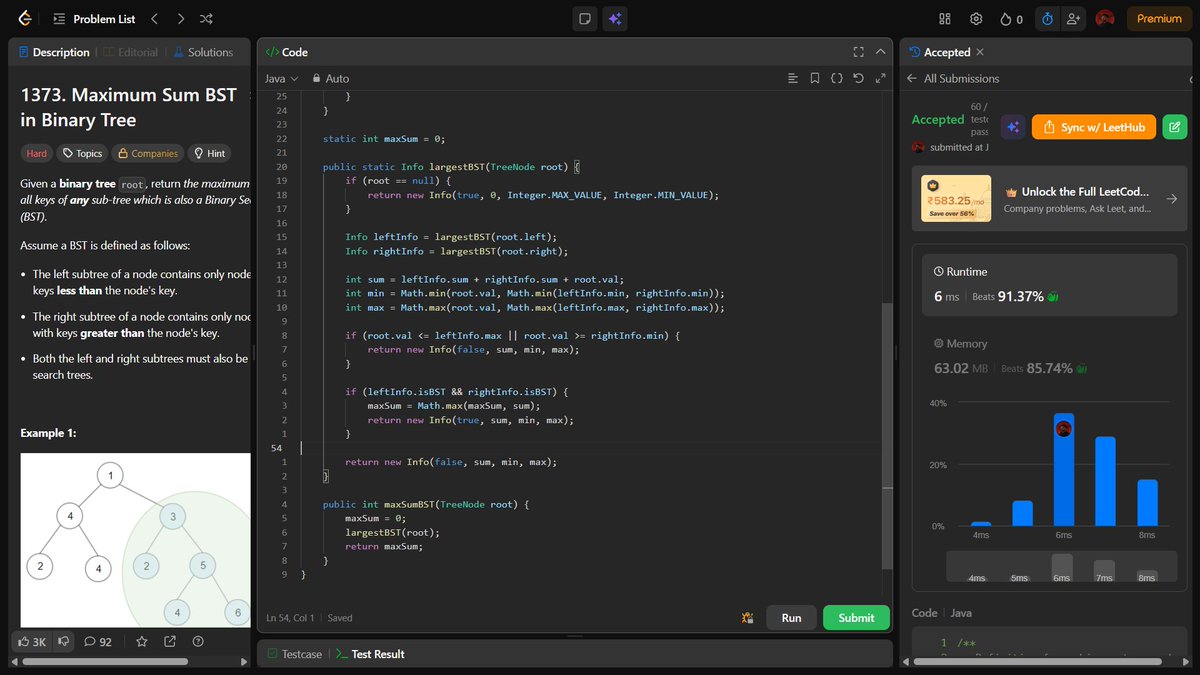Click the 8ms range selector bar

(x=1147, y=575)
